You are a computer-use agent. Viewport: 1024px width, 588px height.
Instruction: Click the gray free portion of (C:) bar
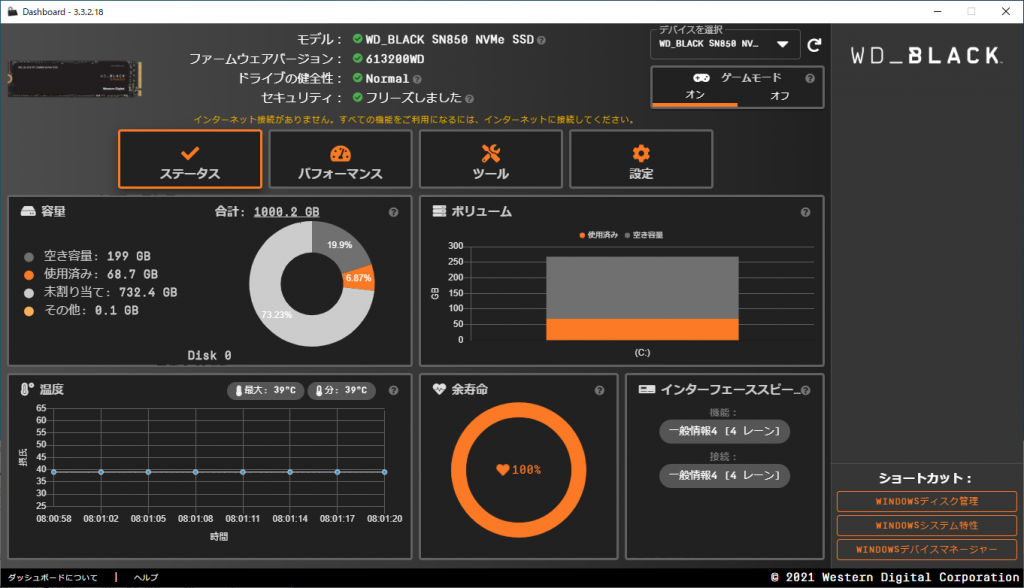[642, 288]
